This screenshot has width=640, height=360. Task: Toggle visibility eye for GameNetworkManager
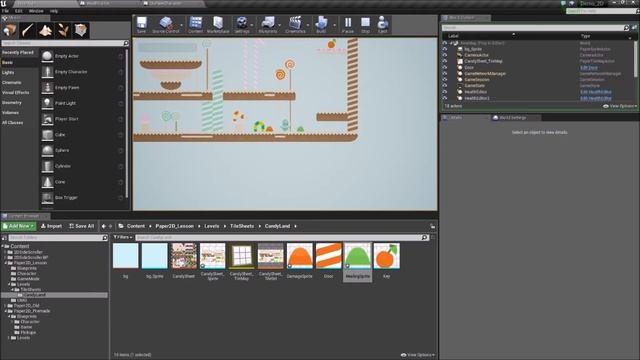(x=445, y=73)
